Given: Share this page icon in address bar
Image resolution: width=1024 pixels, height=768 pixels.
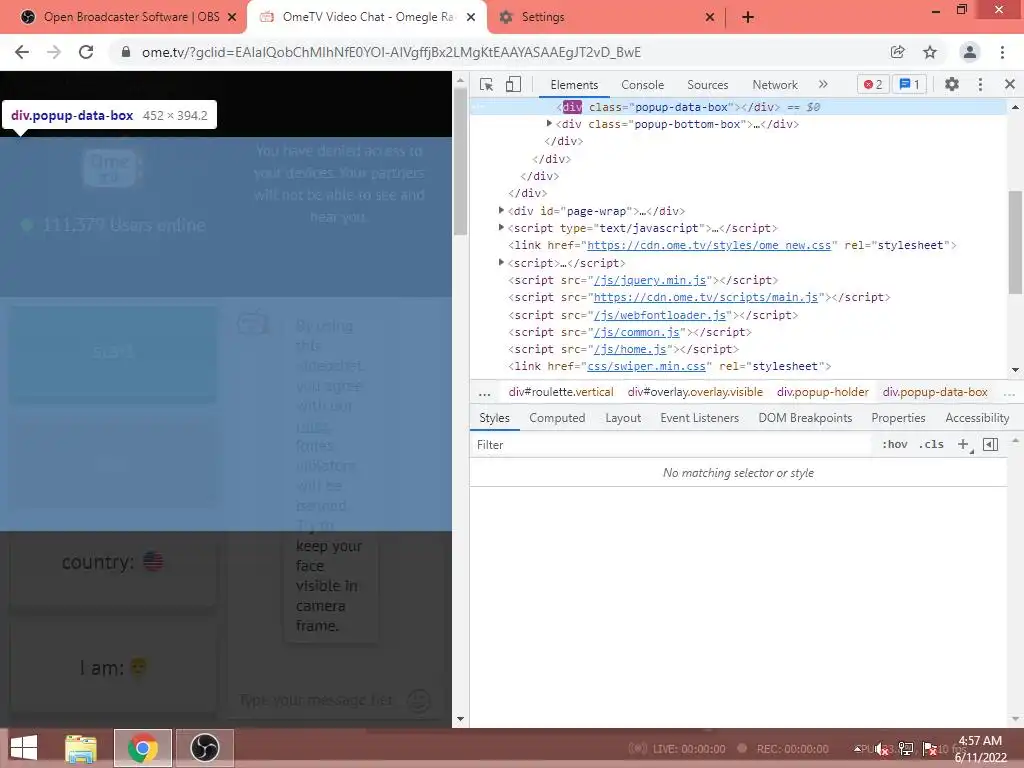Looking at the screenshot, I should coord(897,52).
